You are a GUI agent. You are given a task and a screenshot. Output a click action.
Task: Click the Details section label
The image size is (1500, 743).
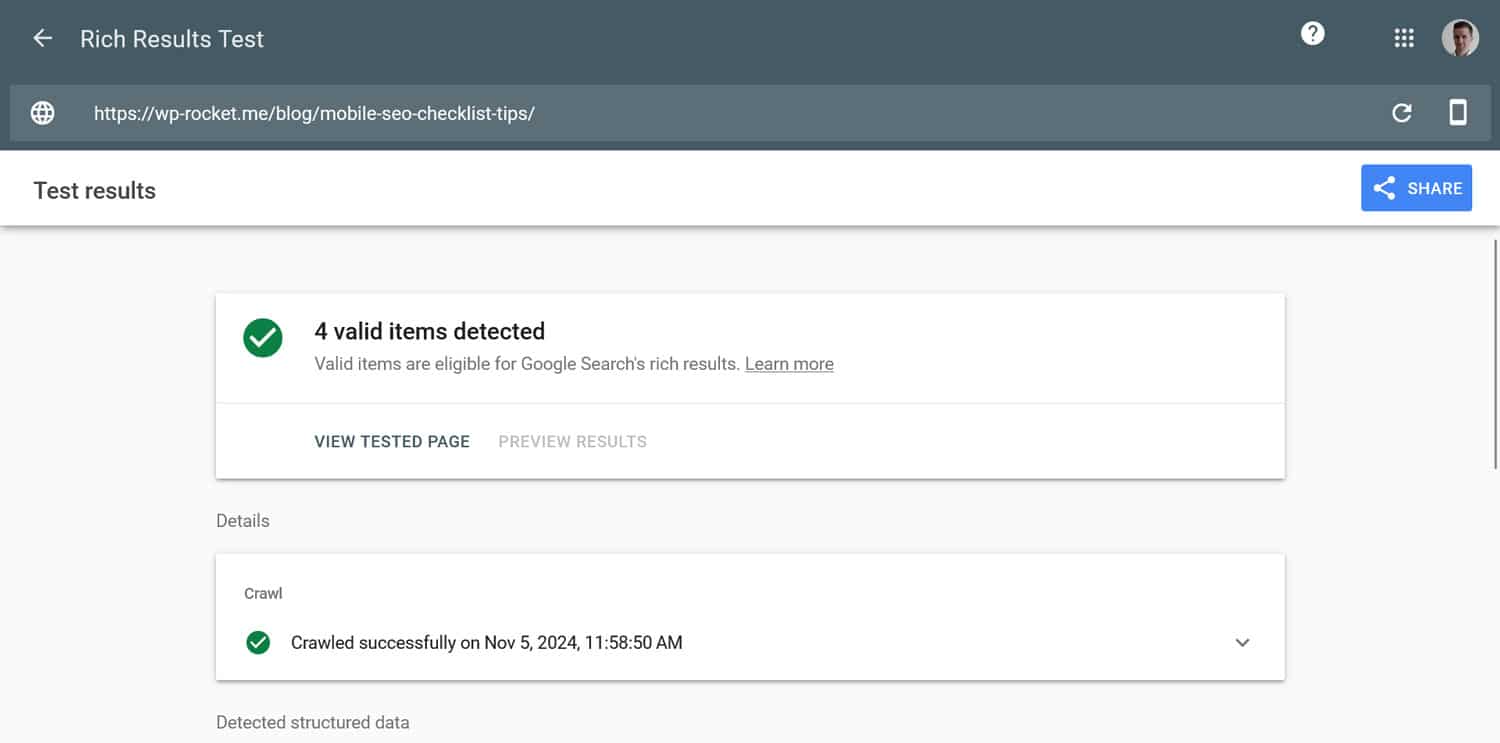coord(242,520)
